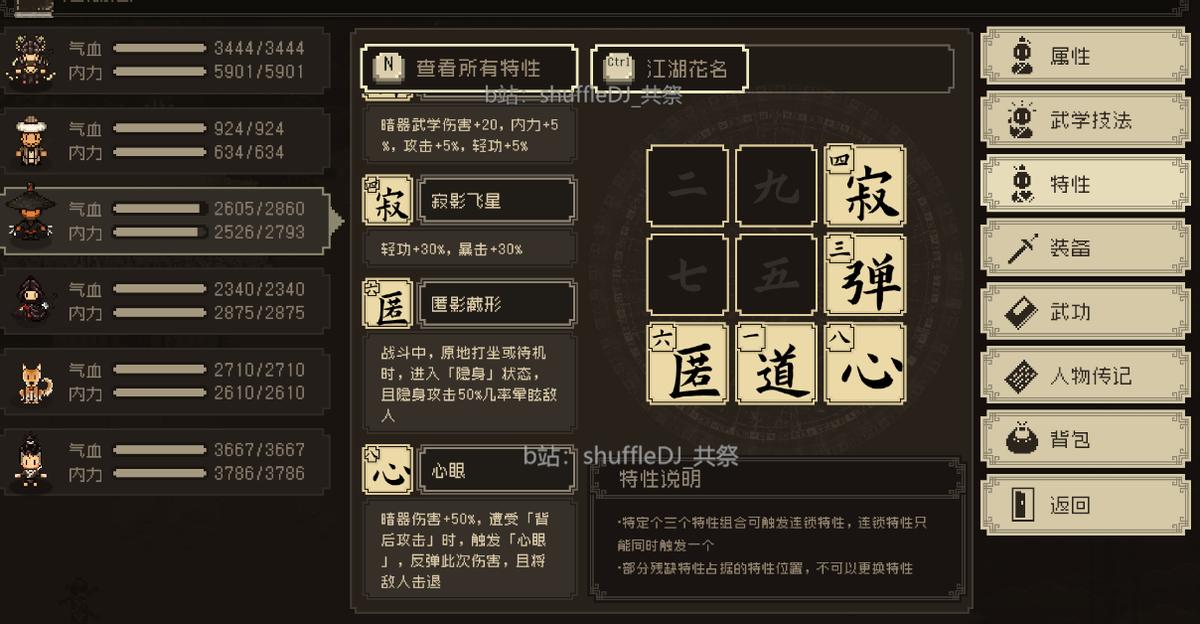The width and height of the screenshot is (1200, 624).
Task: Select the first character with 3444 HP
Action: pos(164,60)
